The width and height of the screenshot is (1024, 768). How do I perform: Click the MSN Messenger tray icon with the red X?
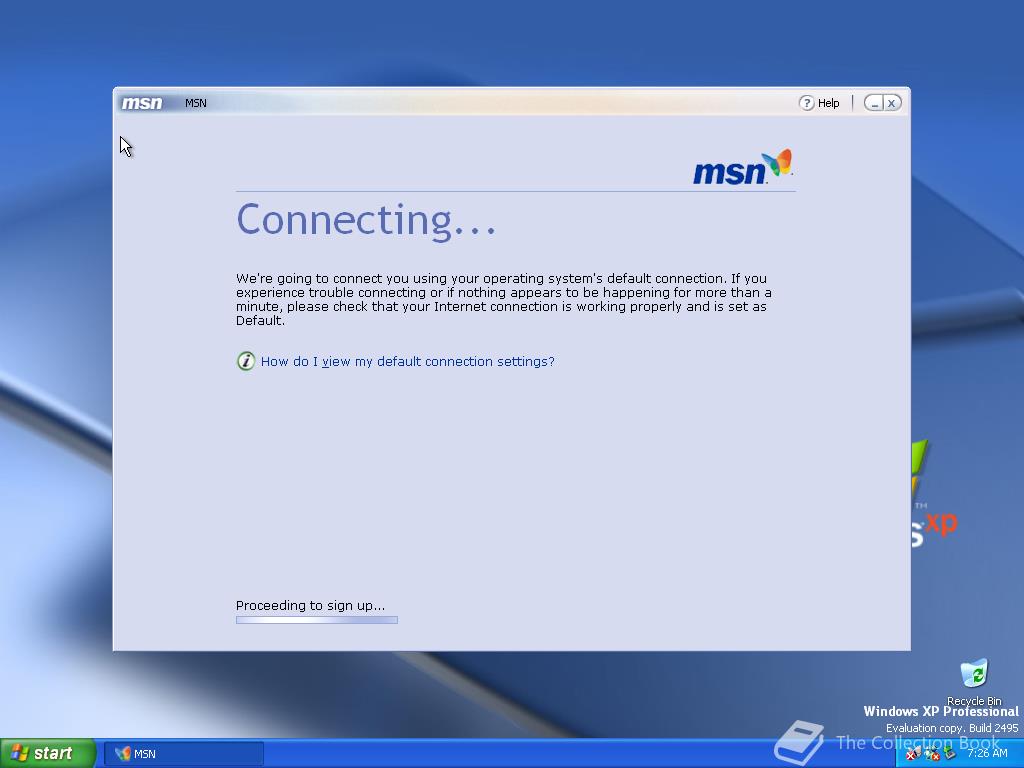(913, 754)
